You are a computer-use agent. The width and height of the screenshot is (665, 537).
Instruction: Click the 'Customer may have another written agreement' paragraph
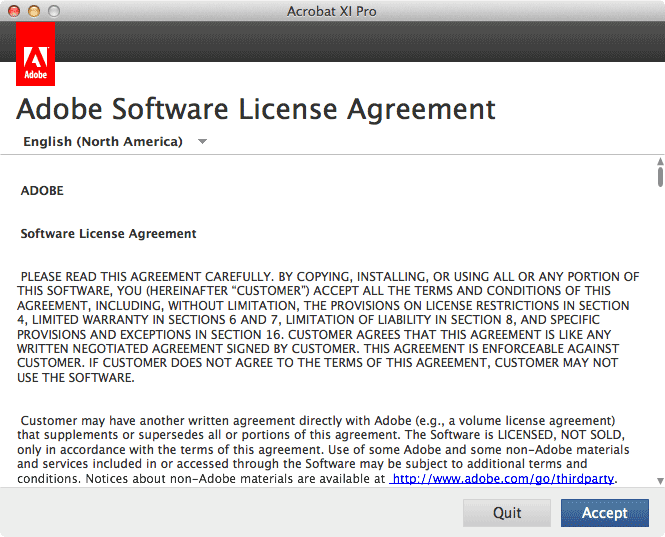tap(323, 450)
